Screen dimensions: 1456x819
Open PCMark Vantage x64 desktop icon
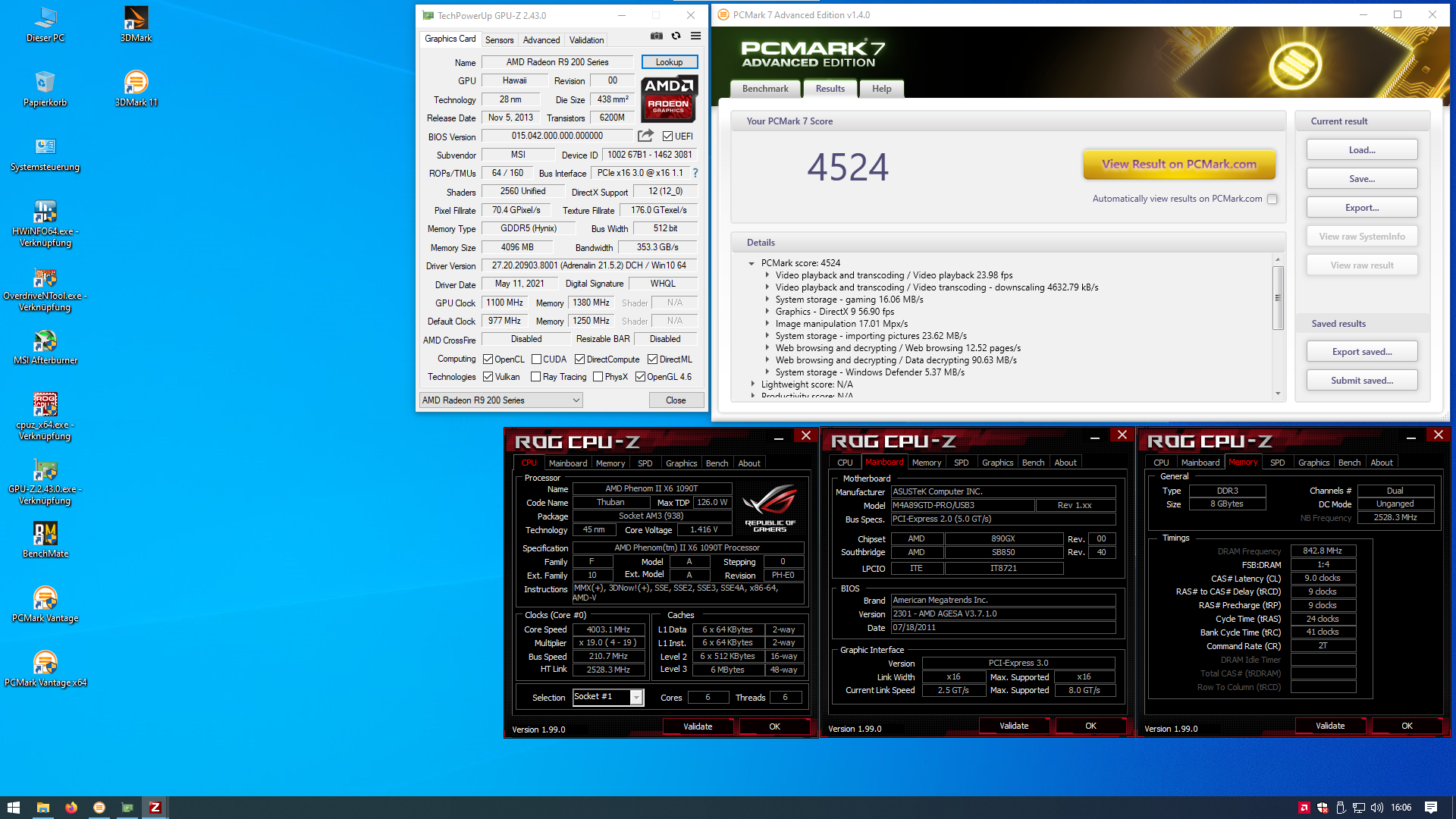click(x=45, y=669)
